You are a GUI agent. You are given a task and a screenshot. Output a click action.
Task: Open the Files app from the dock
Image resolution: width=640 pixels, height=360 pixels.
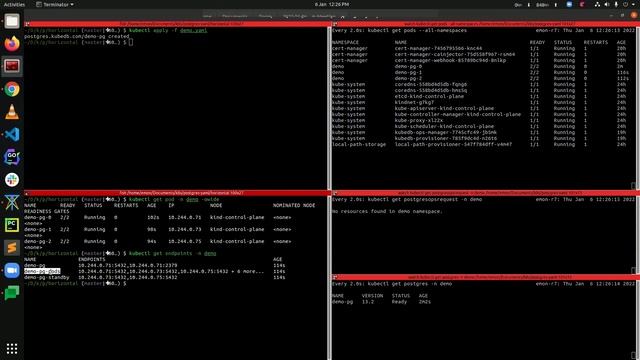12,21
